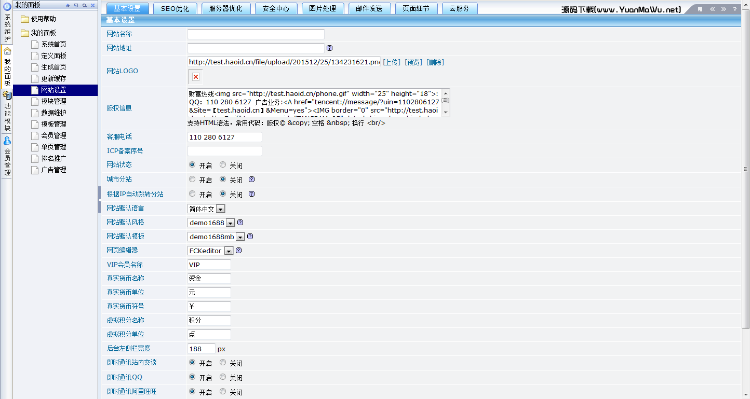Screen dimensions: 750x399
Task: Select 开启 for IP auto-redirect to substation
Action: [x=192, y=194]
